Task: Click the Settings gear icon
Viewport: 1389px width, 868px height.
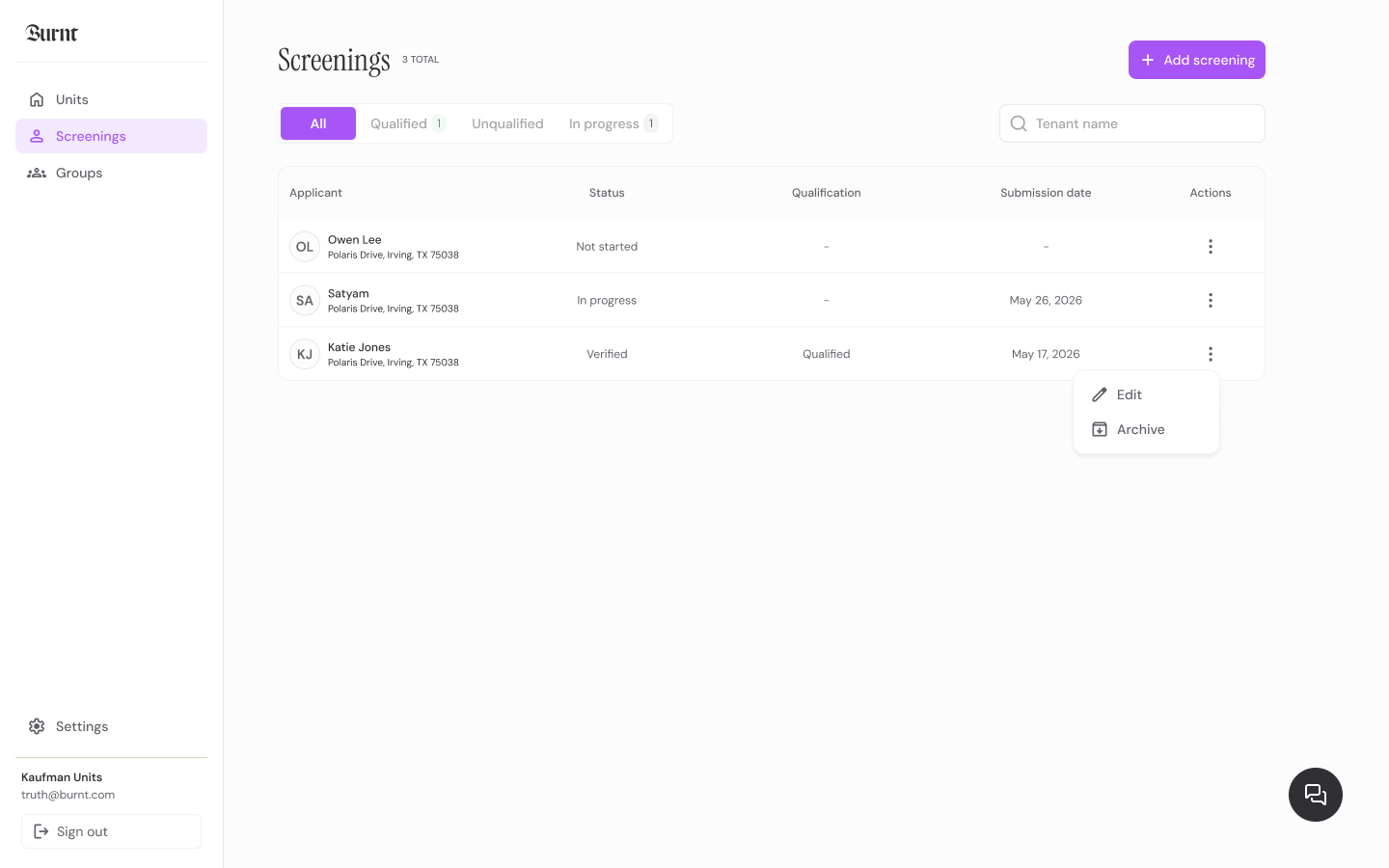Action: 37,726
